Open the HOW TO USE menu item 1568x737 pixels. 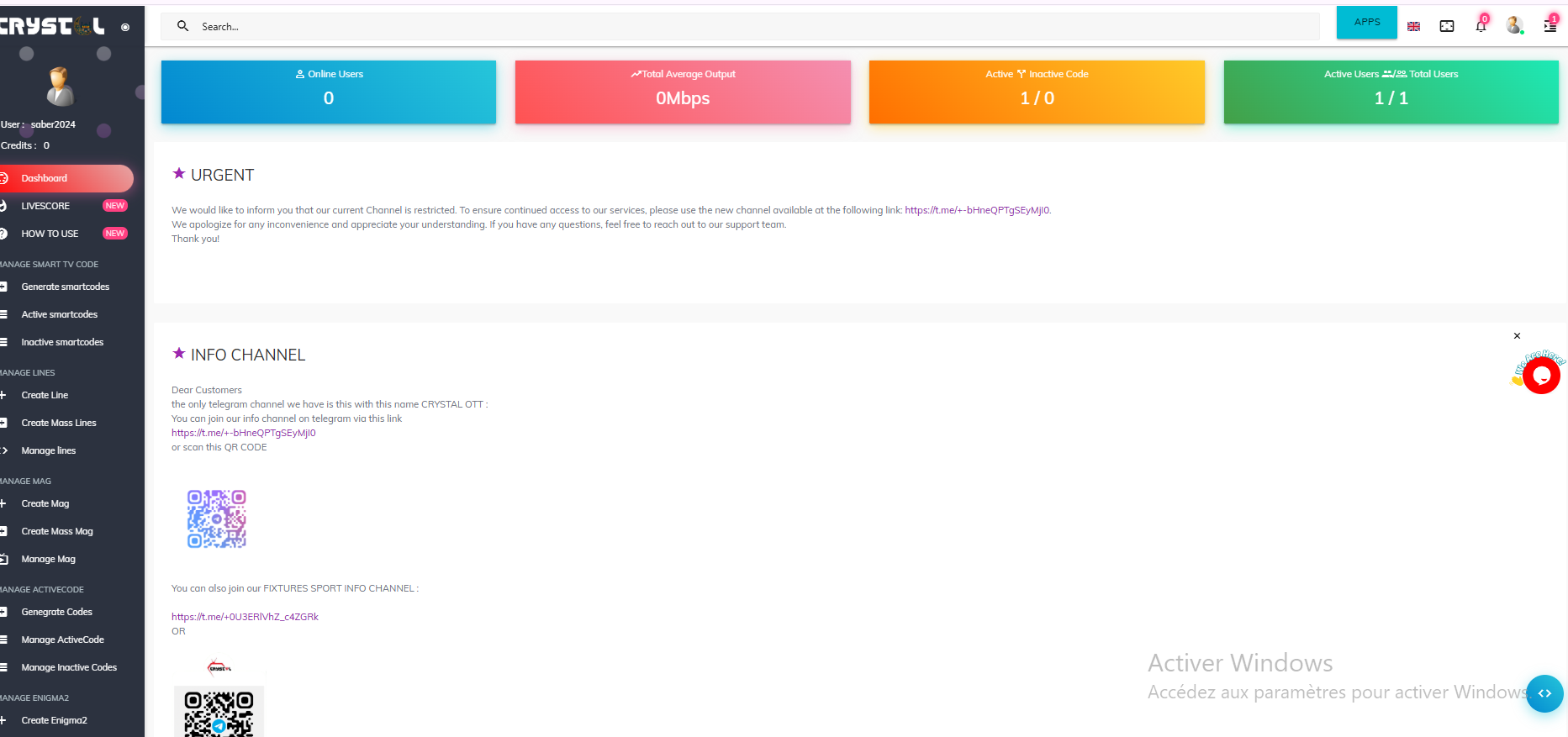coord(50,234)
